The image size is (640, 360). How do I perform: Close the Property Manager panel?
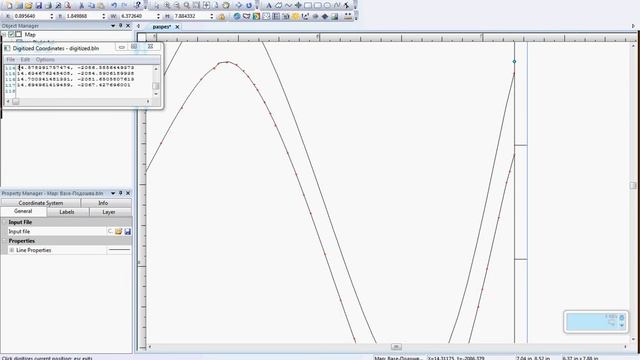(x=128, y=193)
